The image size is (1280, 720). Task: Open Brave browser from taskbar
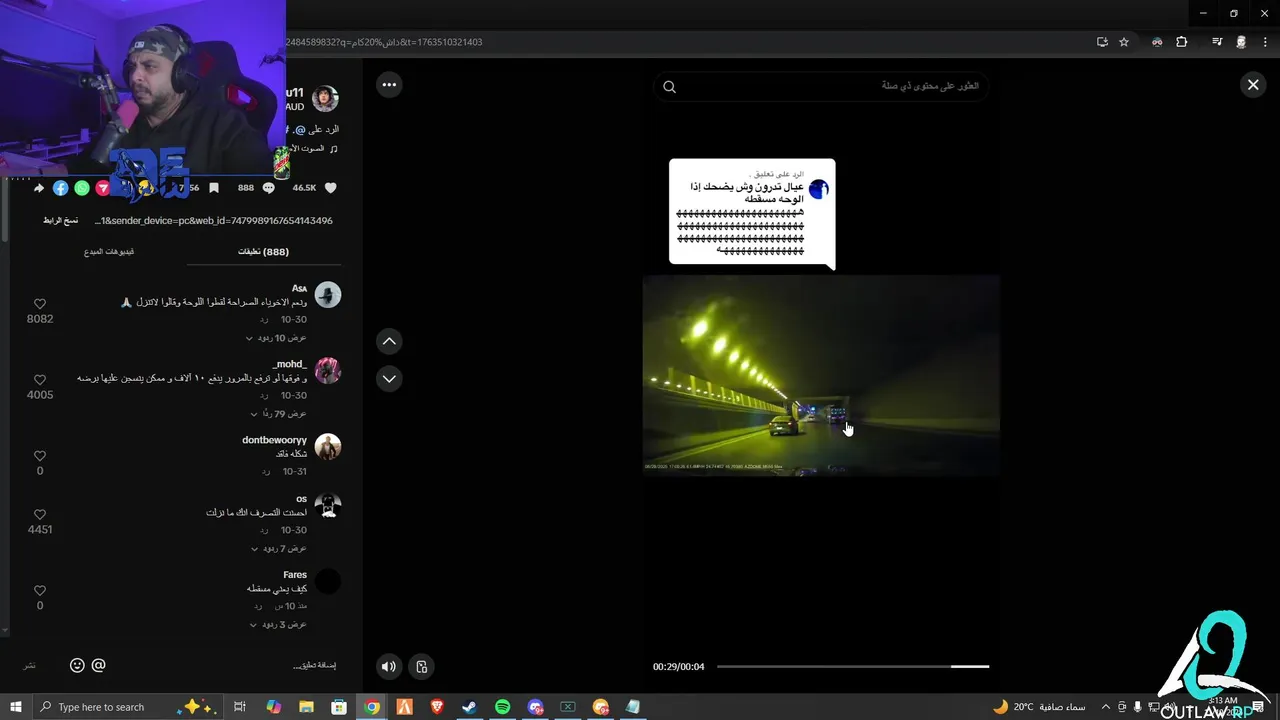(437, 707)
